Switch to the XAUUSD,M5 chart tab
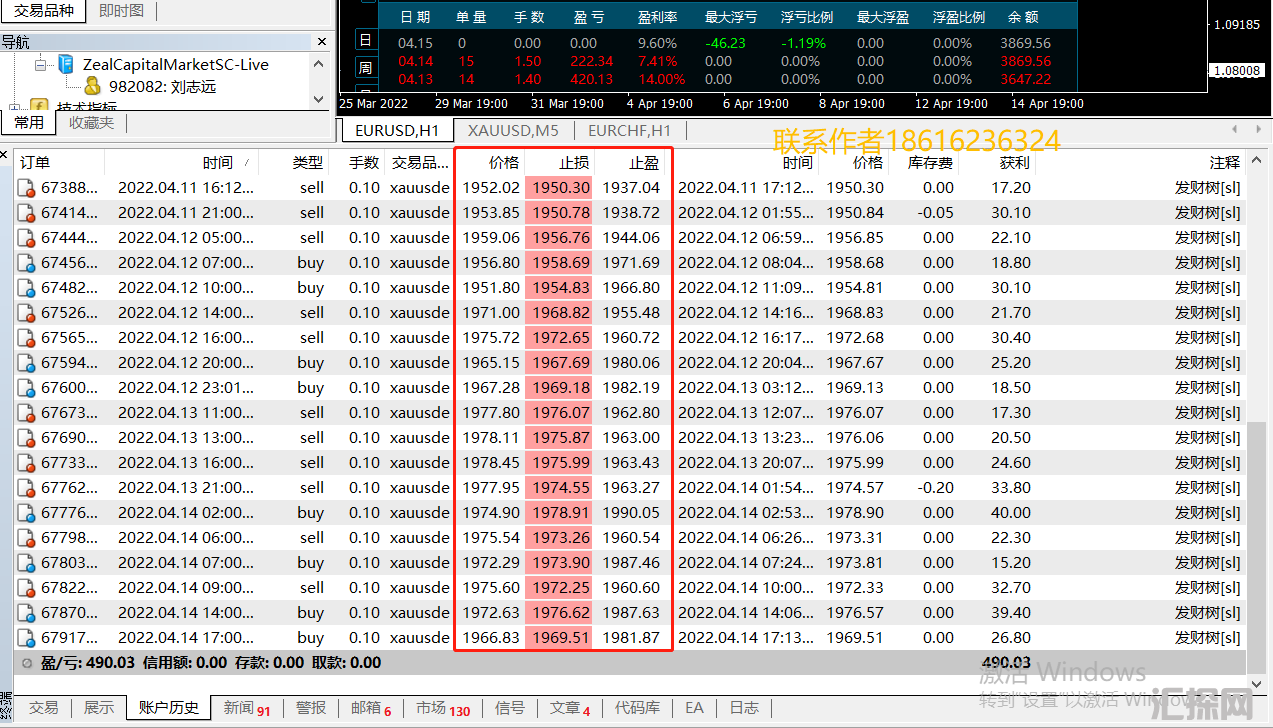1273x728 pixels. pos(512,130)
